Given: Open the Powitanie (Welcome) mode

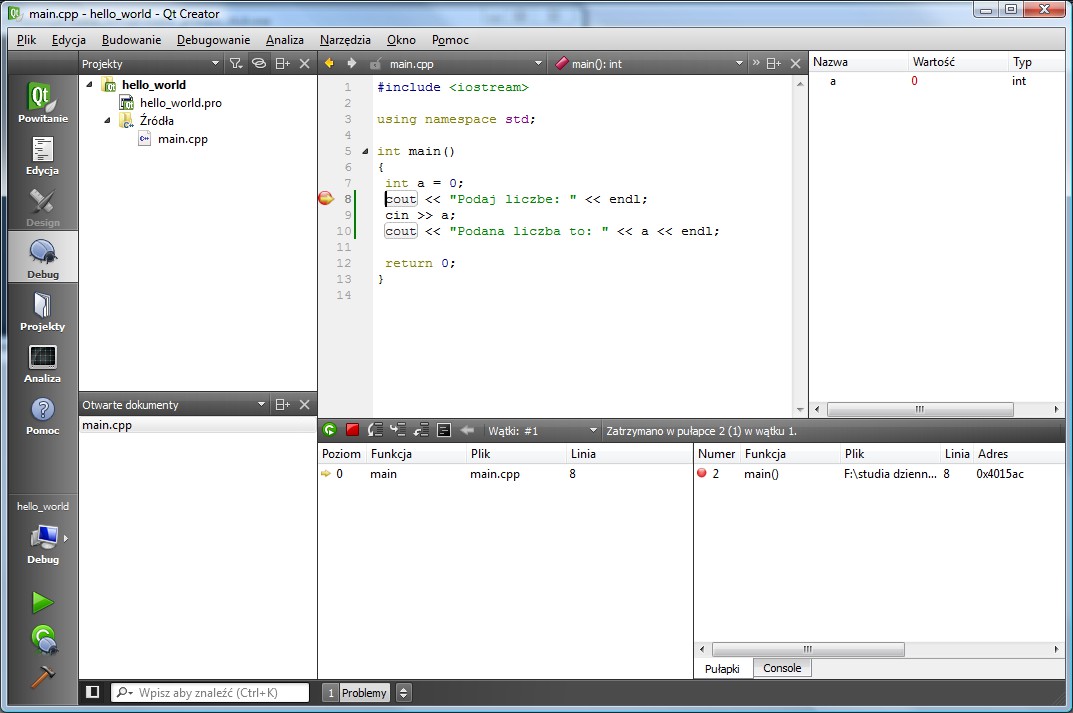Looking at the screenshot, I should (x=42, y=102).
